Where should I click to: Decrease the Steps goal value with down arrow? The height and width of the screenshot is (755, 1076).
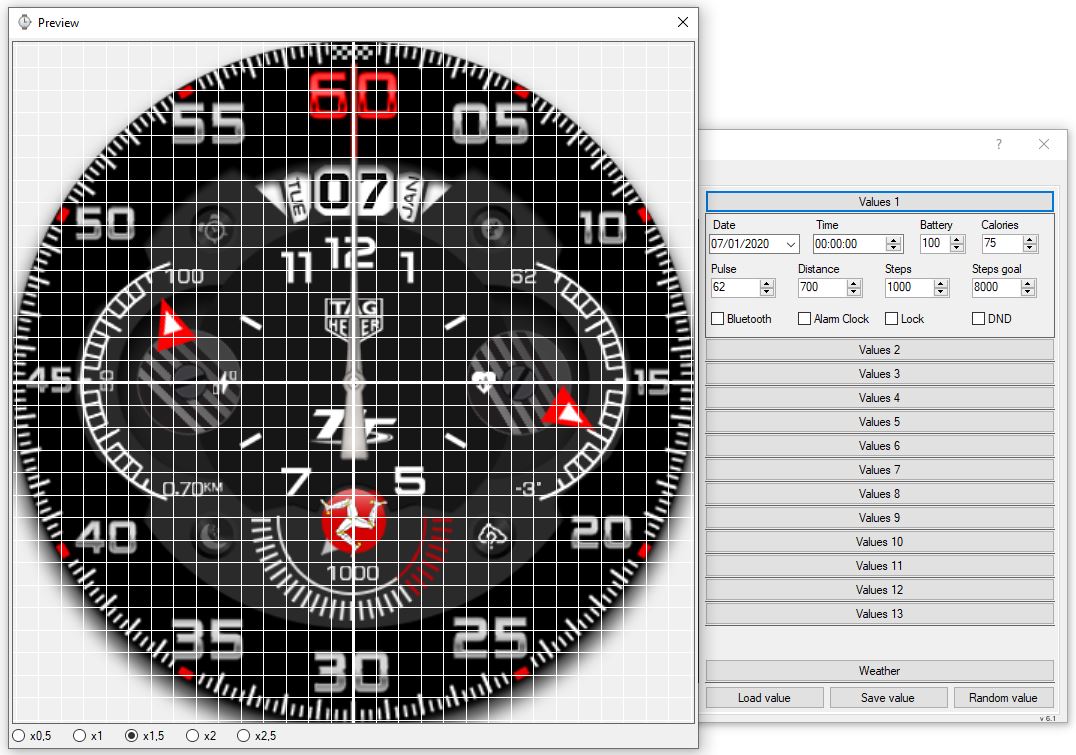click(x=1027, y=292)
